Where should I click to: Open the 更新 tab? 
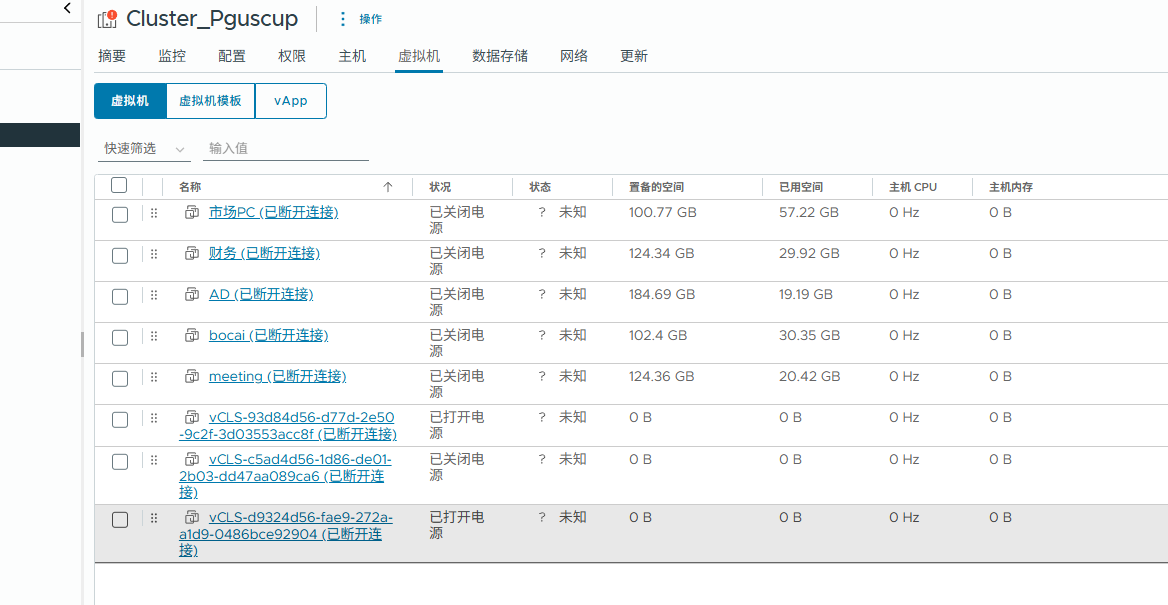634,56
